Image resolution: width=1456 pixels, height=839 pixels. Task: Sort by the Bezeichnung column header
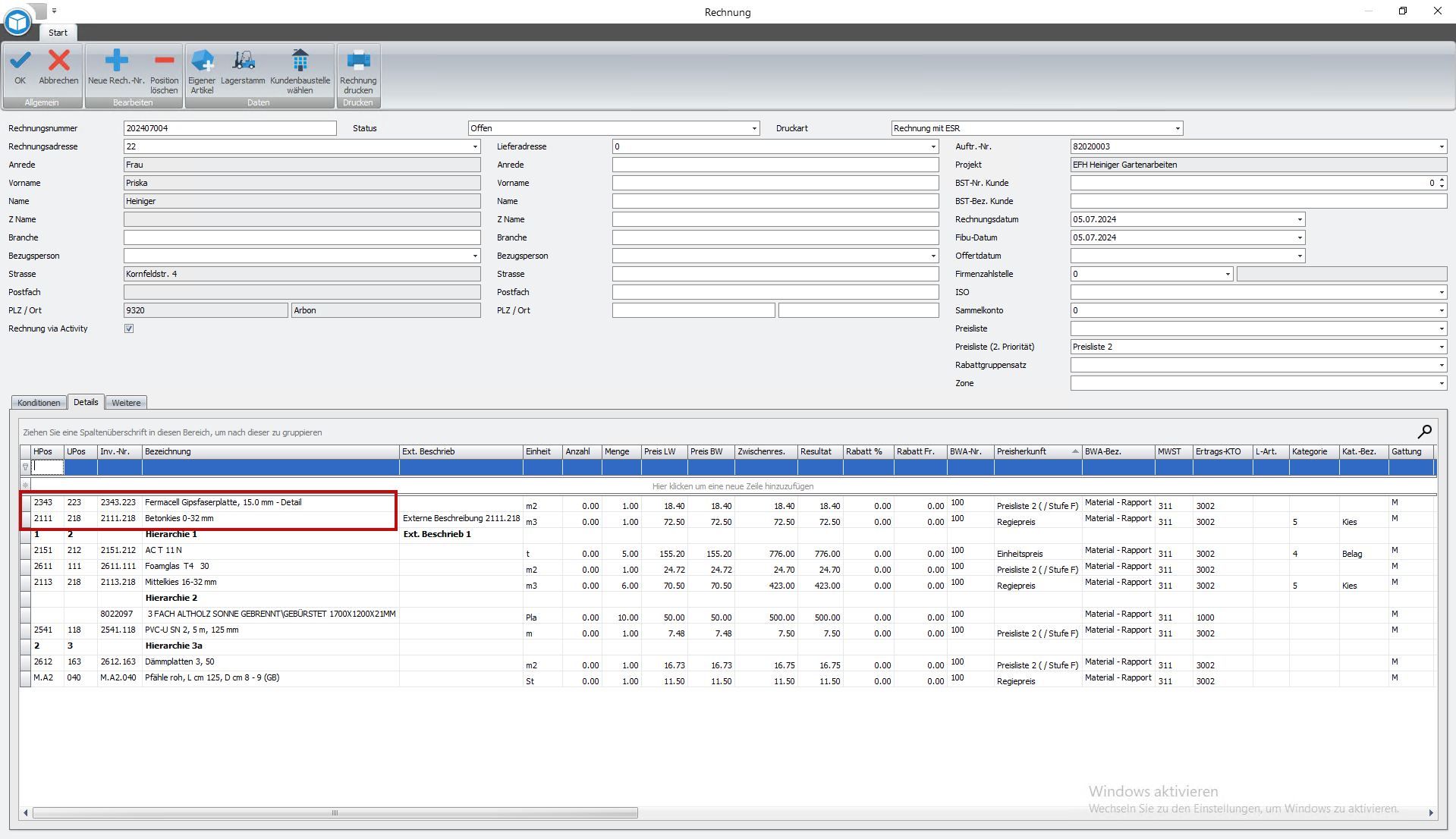271,451
